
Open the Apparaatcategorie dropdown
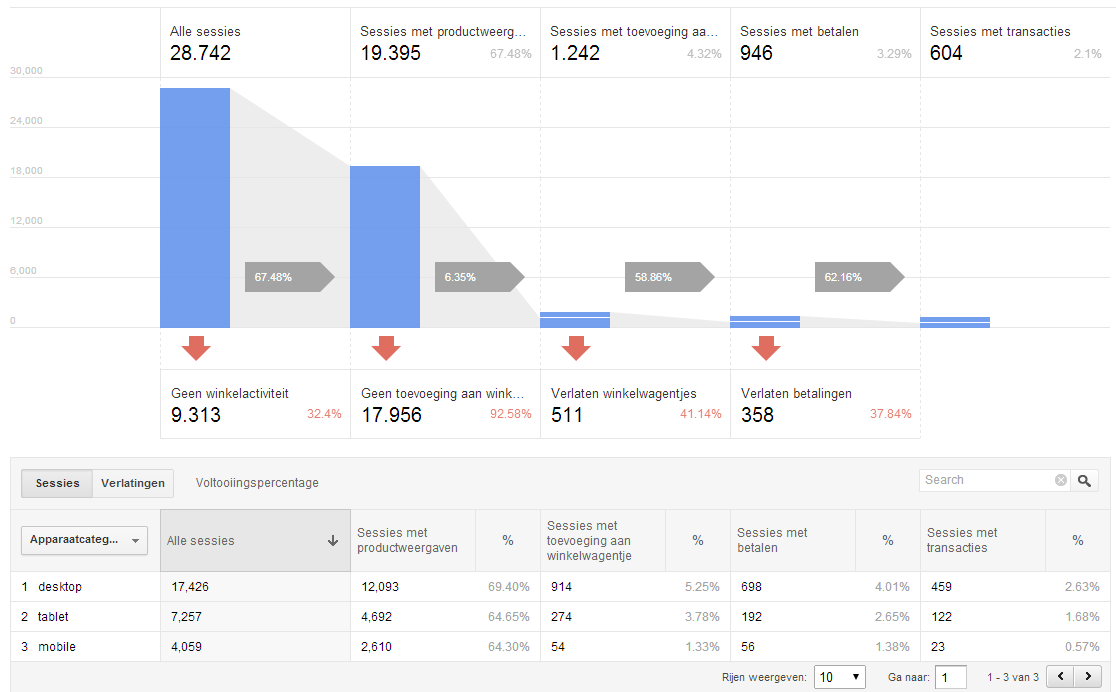pos(84,540)
